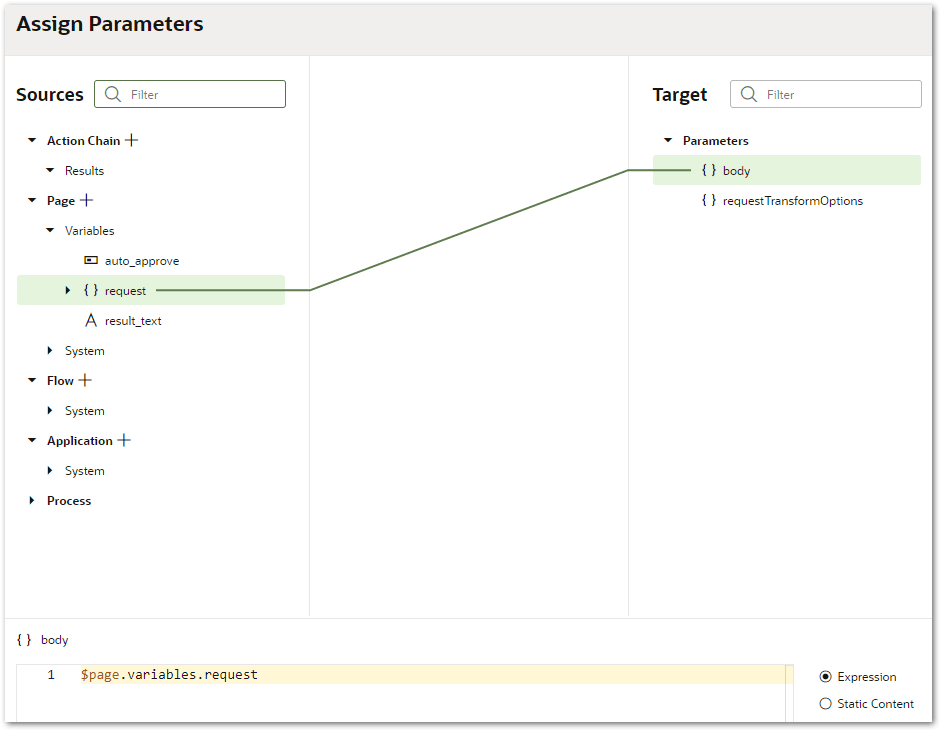
Task: Click the add icon next to Page
Action: [85, 200]
